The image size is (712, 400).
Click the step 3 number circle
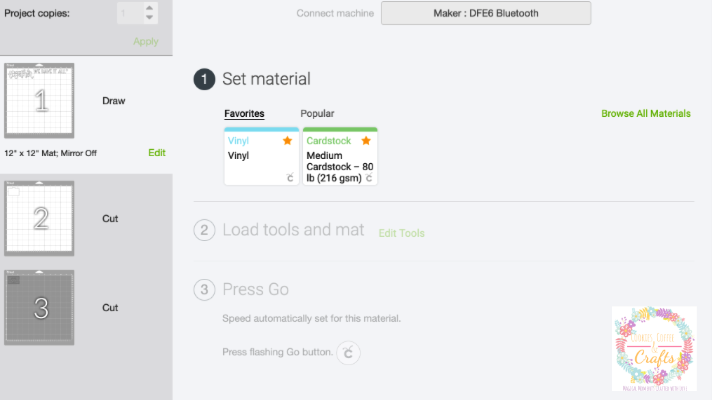(204, 290)
